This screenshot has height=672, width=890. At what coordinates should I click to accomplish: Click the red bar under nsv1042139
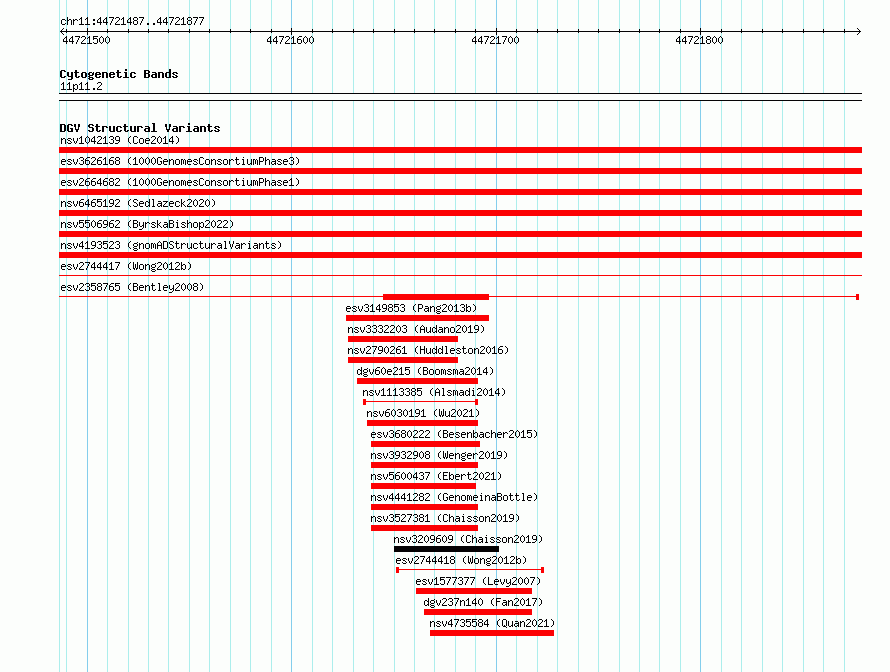(x=460, y=150)
